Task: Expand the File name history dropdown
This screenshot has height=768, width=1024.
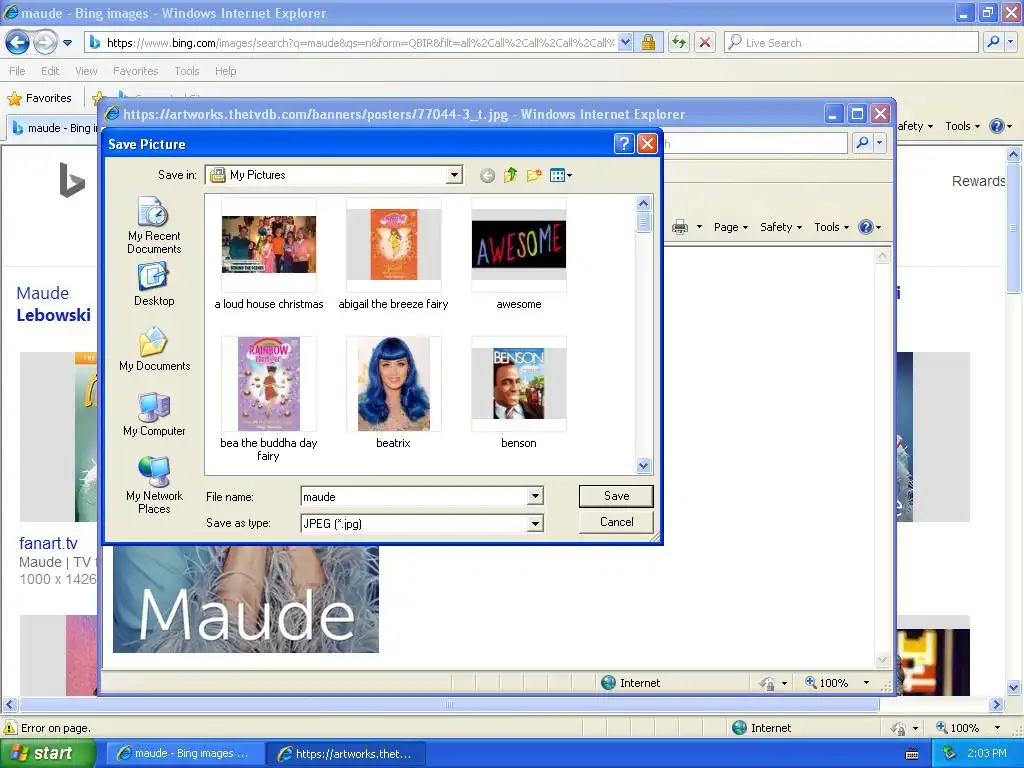Action: [x=535, y=496]
